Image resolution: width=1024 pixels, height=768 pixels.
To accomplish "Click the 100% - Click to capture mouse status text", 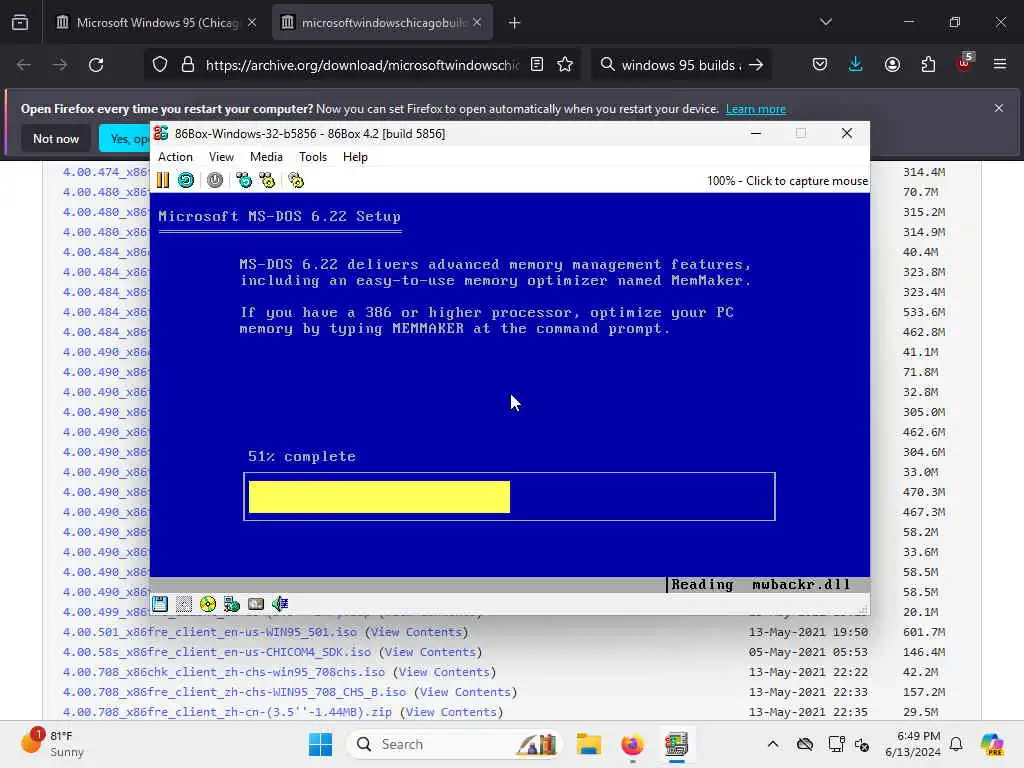I will click(787, 181).
